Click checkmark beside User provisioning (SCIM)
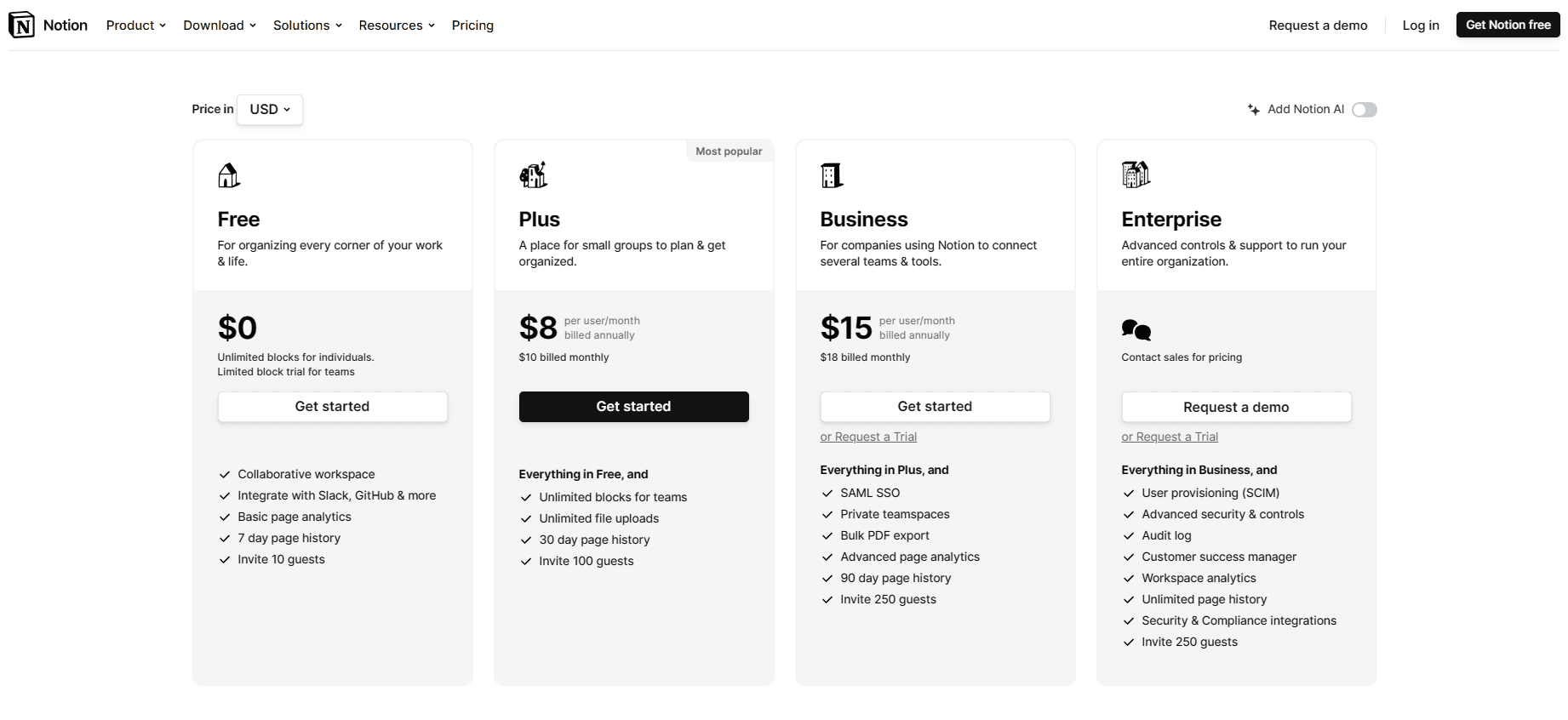Image resolution: width=1568 pixels, height=720 pixels. 1129,494
